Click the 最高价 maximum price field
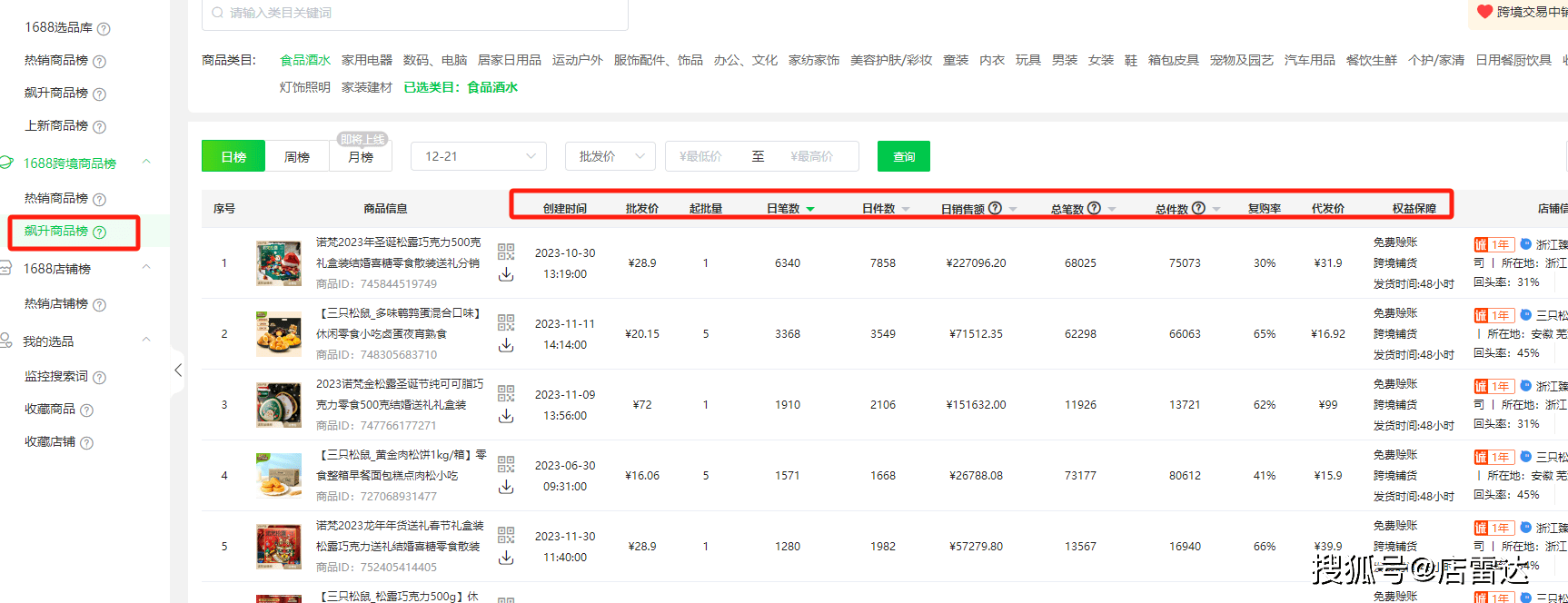1568x603 pixels. pos(812,156)
